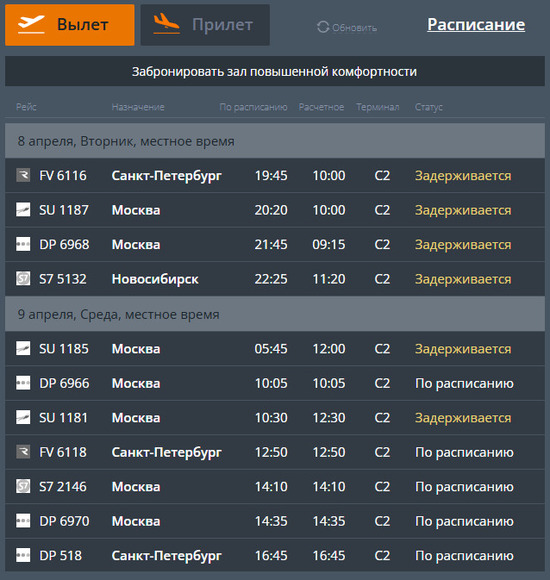Click the Aeroflot logo beside SU 1187
550x580 pixels.
coord(23,209)
